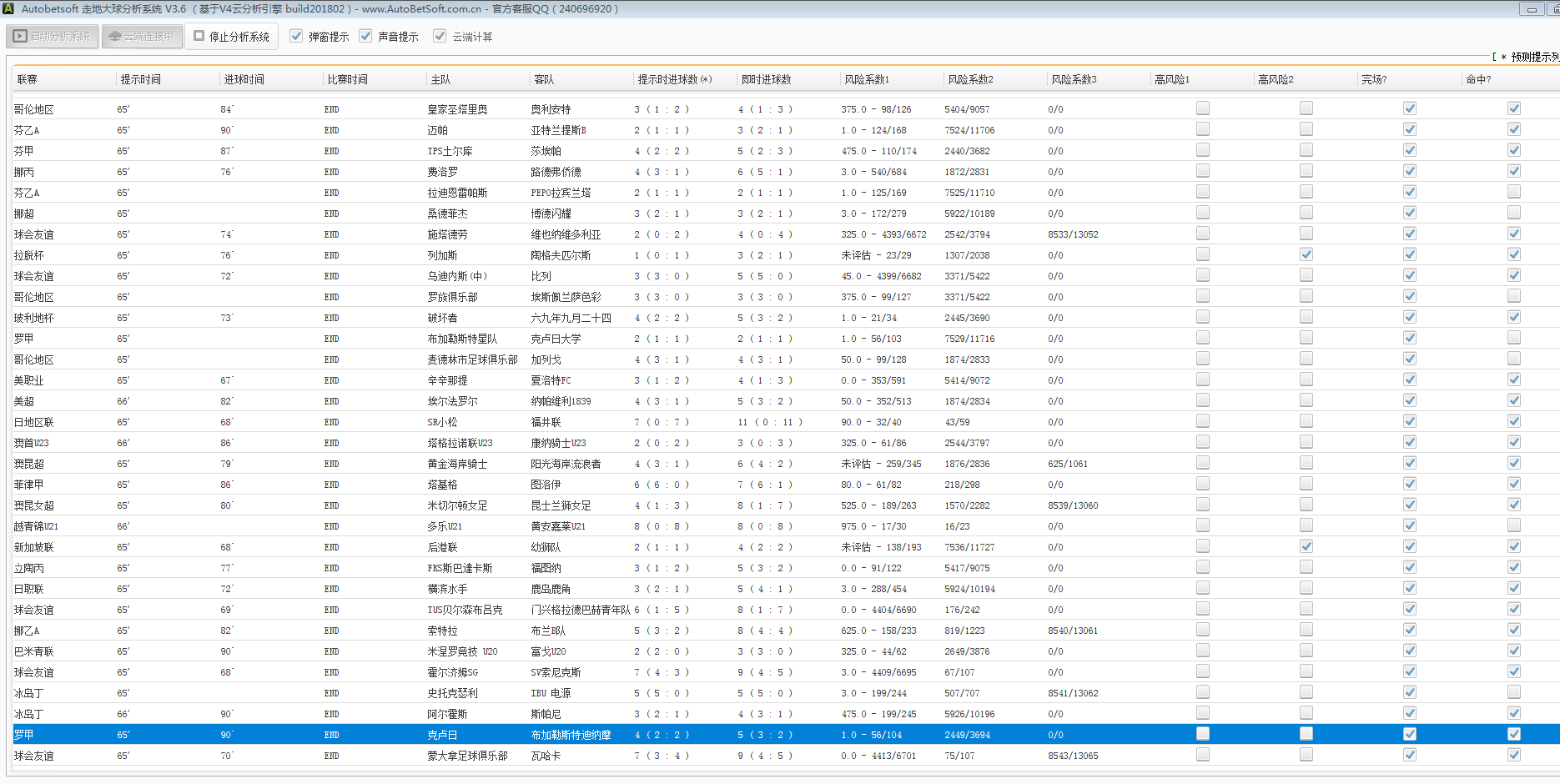Select the 皇家圣塔里奥 match row
Screen dimensions: 1560x784
(457, 109)
